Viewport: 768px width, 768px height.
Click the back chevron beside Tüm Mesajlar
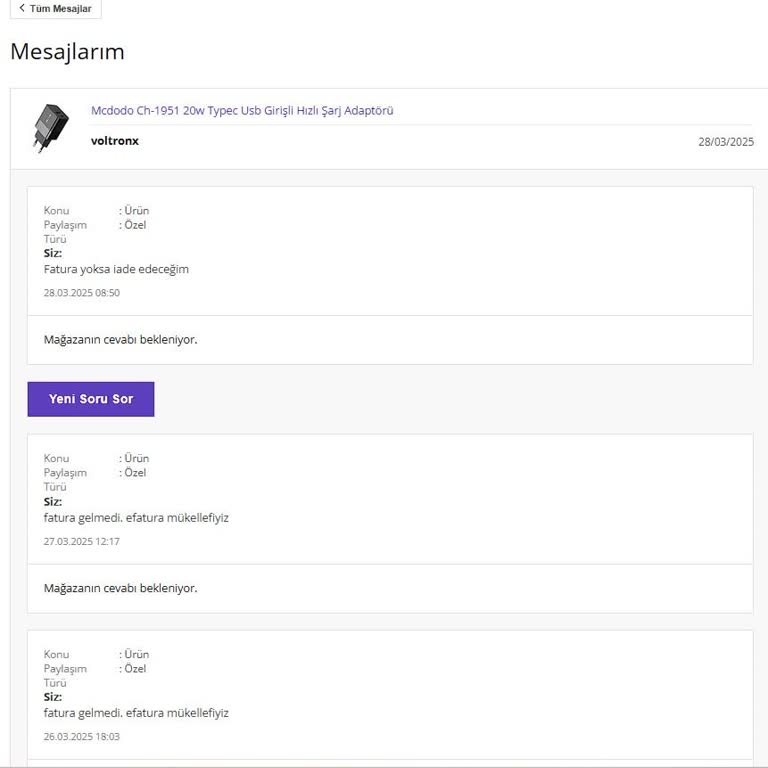coord(22,8)
